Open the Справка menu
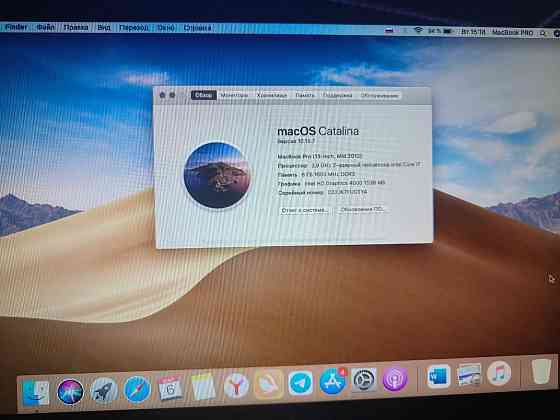Screen dimensions: 560x420 (x=198, y=28)
